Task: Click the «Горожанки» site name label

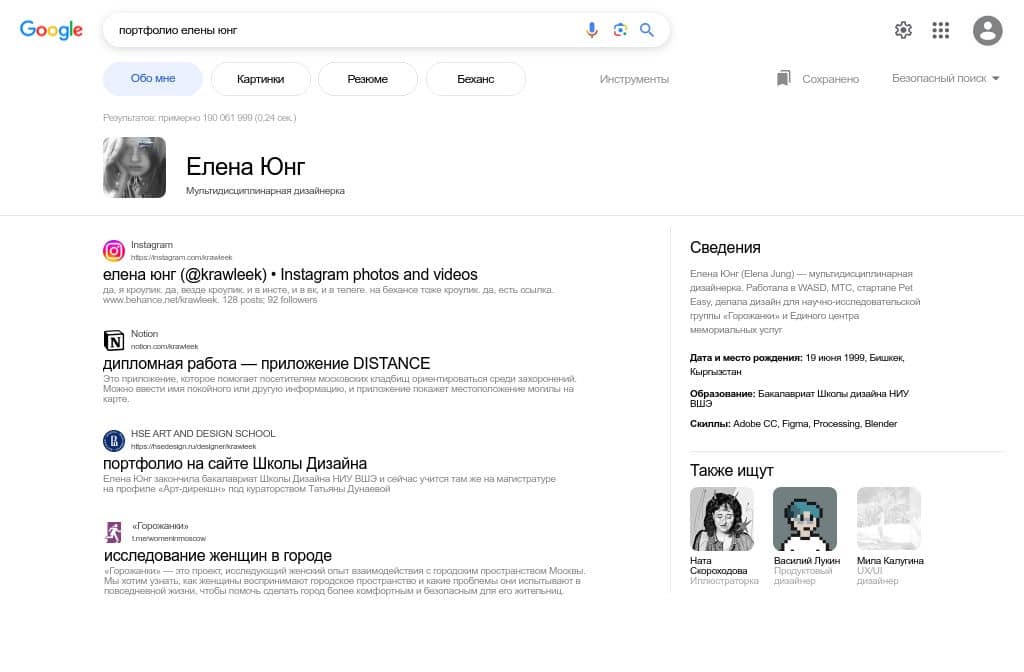Action: 160,526
